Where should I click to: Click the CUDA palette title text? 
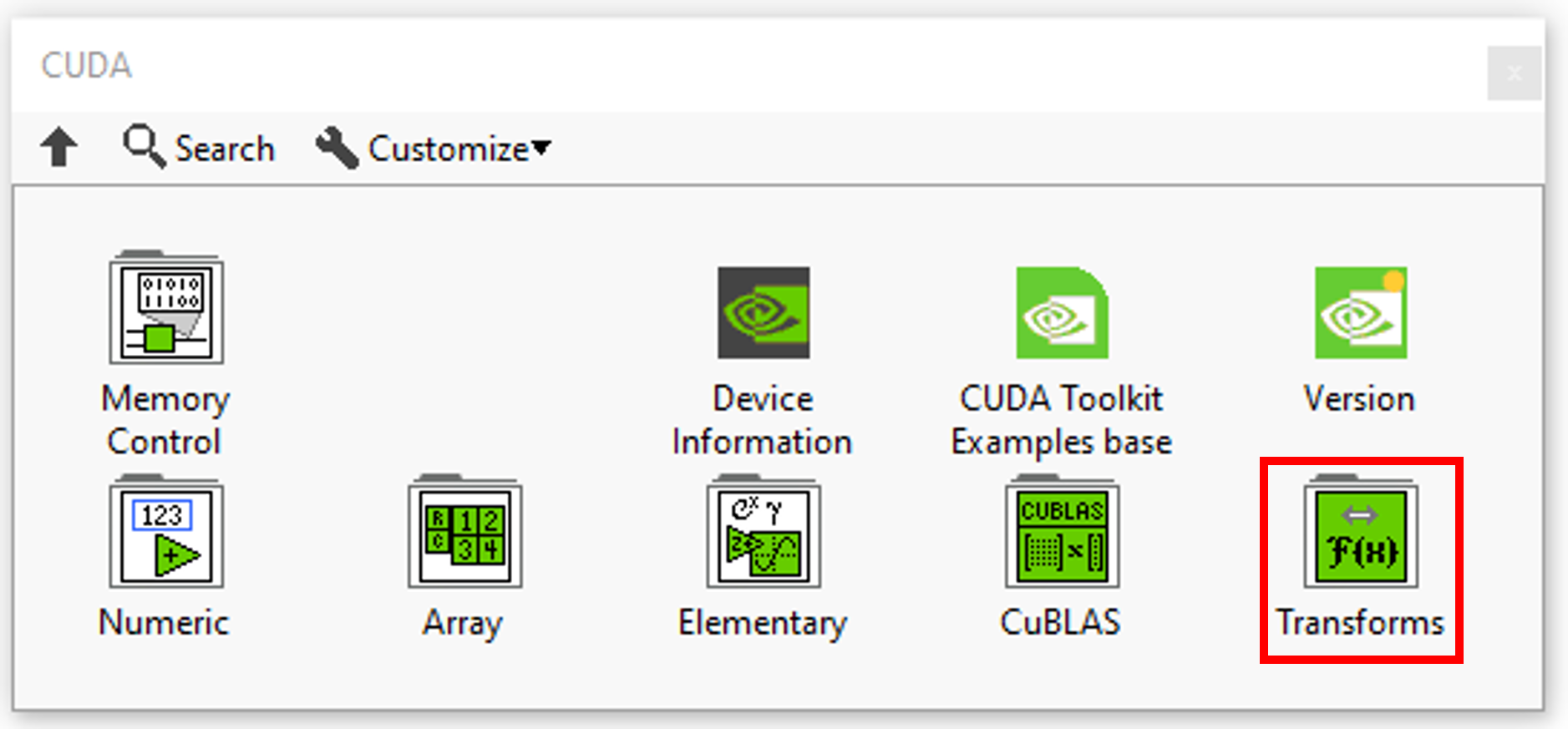[x=86, y=66]
